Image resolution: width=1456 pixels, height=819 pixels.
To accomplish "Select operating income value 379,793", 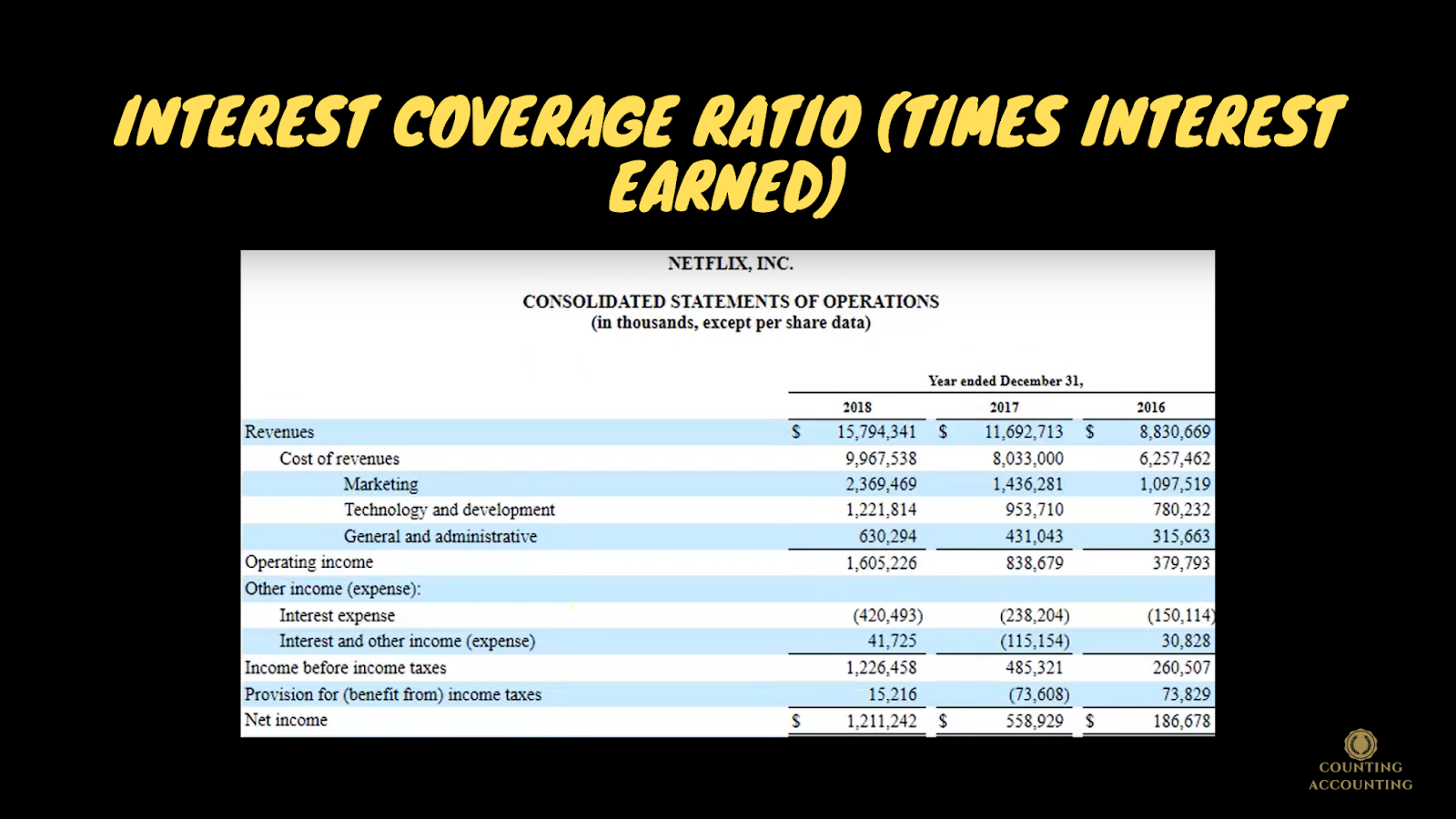I will tap(1182, 563).
